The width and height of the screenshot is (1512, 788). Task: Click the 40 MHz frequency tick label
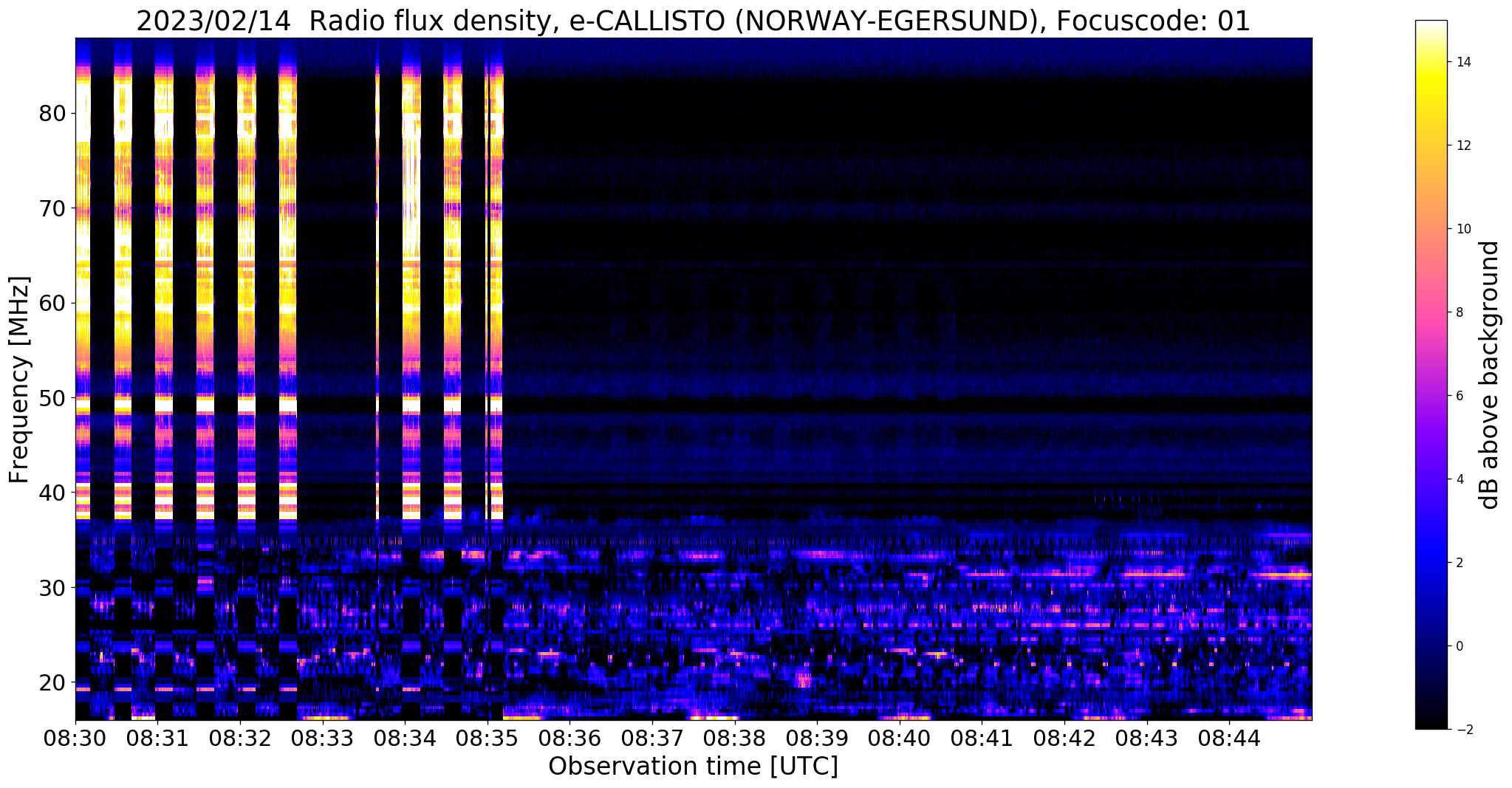(52, 493)
